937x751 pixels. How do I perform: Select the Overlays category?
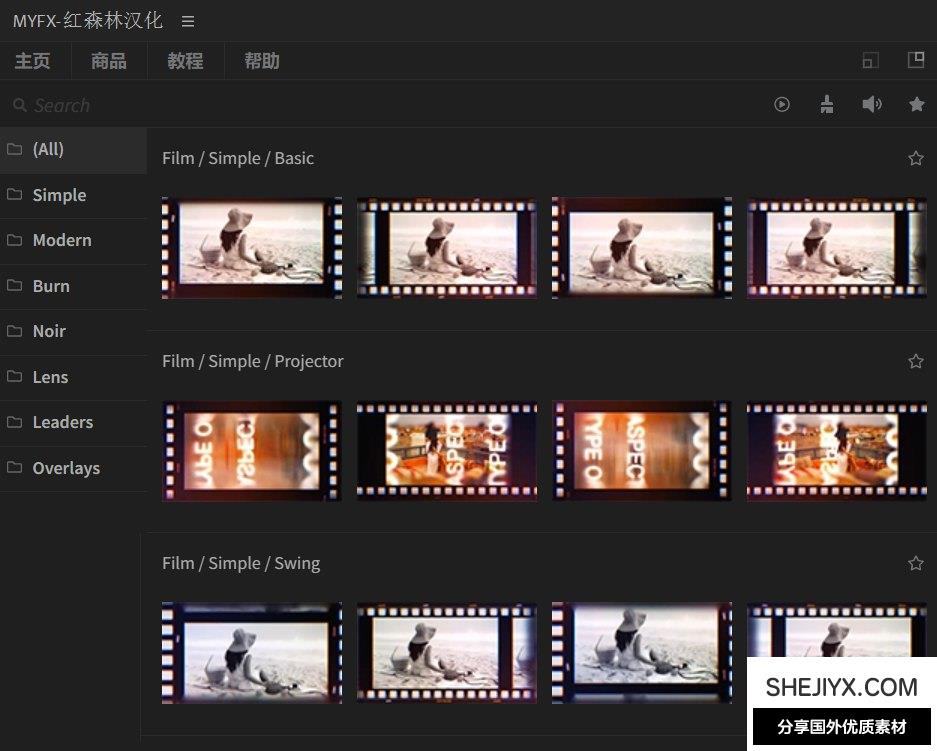coord(66,468)
